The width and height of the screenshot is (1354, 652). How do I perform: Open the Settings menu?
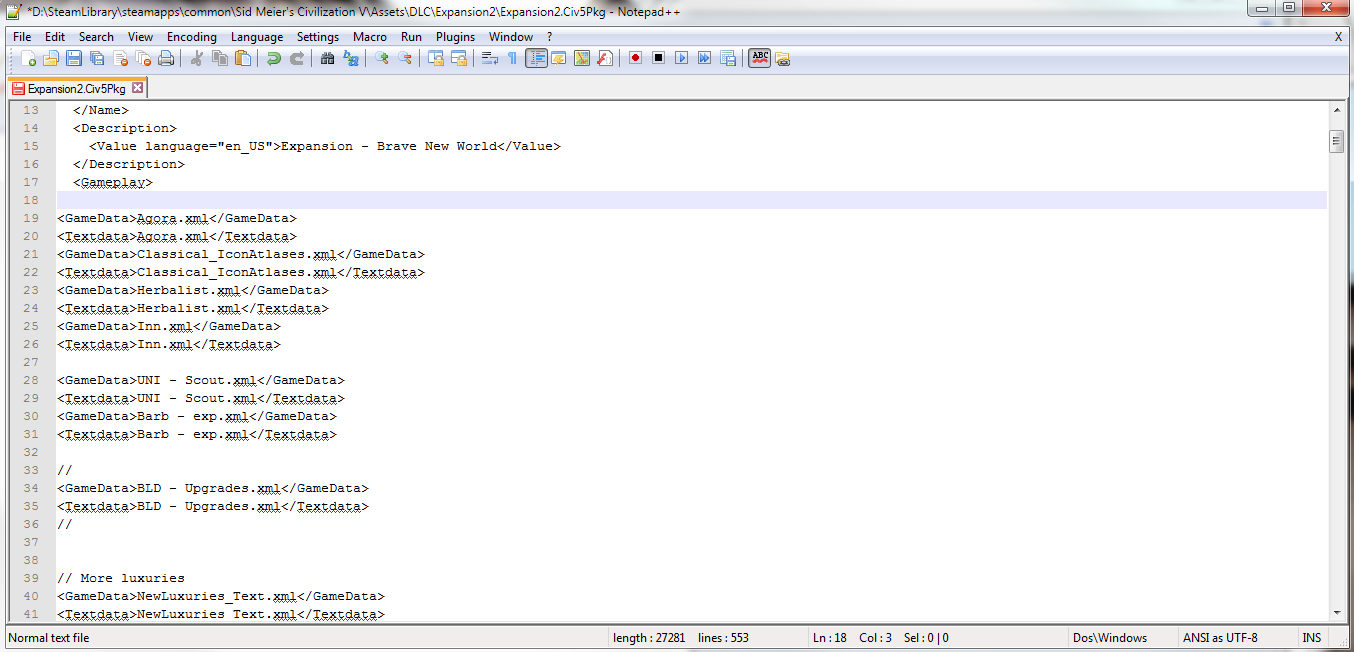pyautogui.click(x=318, y=37)
